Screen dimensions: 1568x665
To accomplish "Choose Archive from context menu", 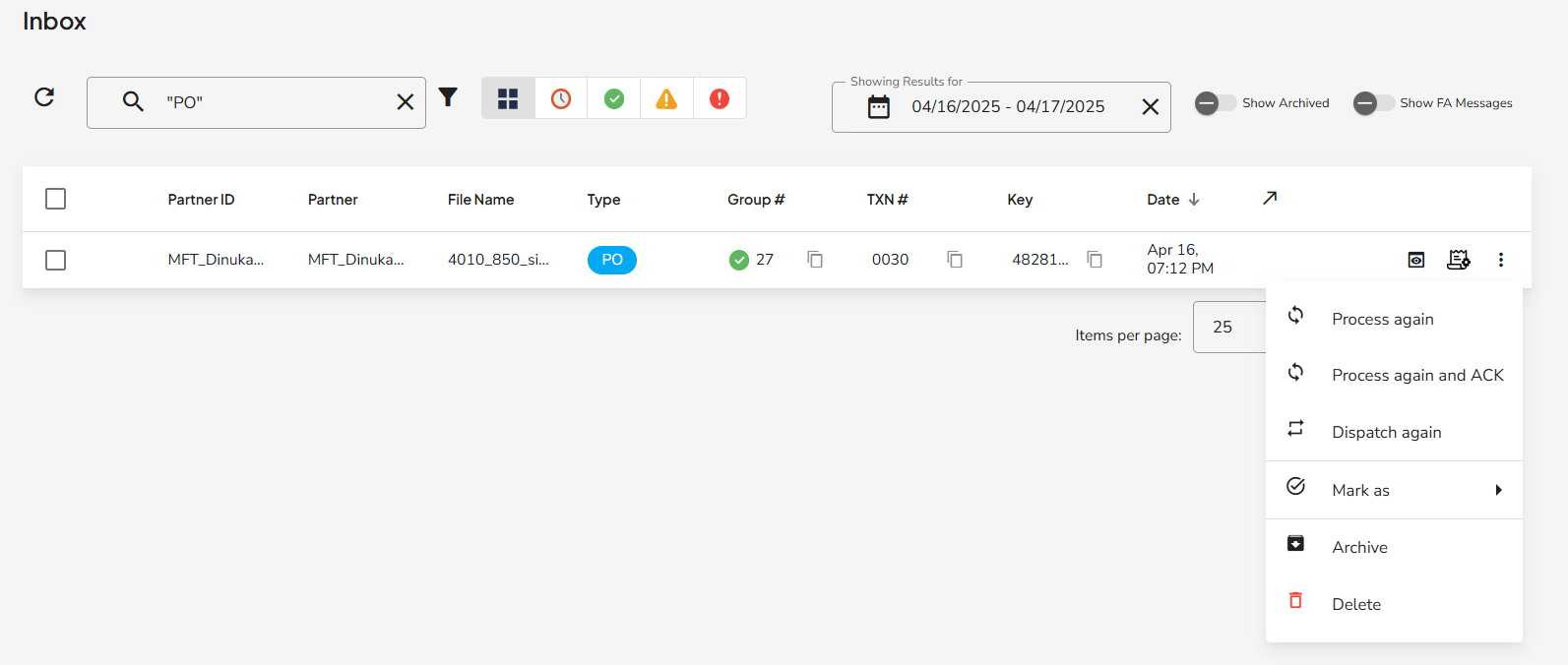I will tap(1394, 547).
